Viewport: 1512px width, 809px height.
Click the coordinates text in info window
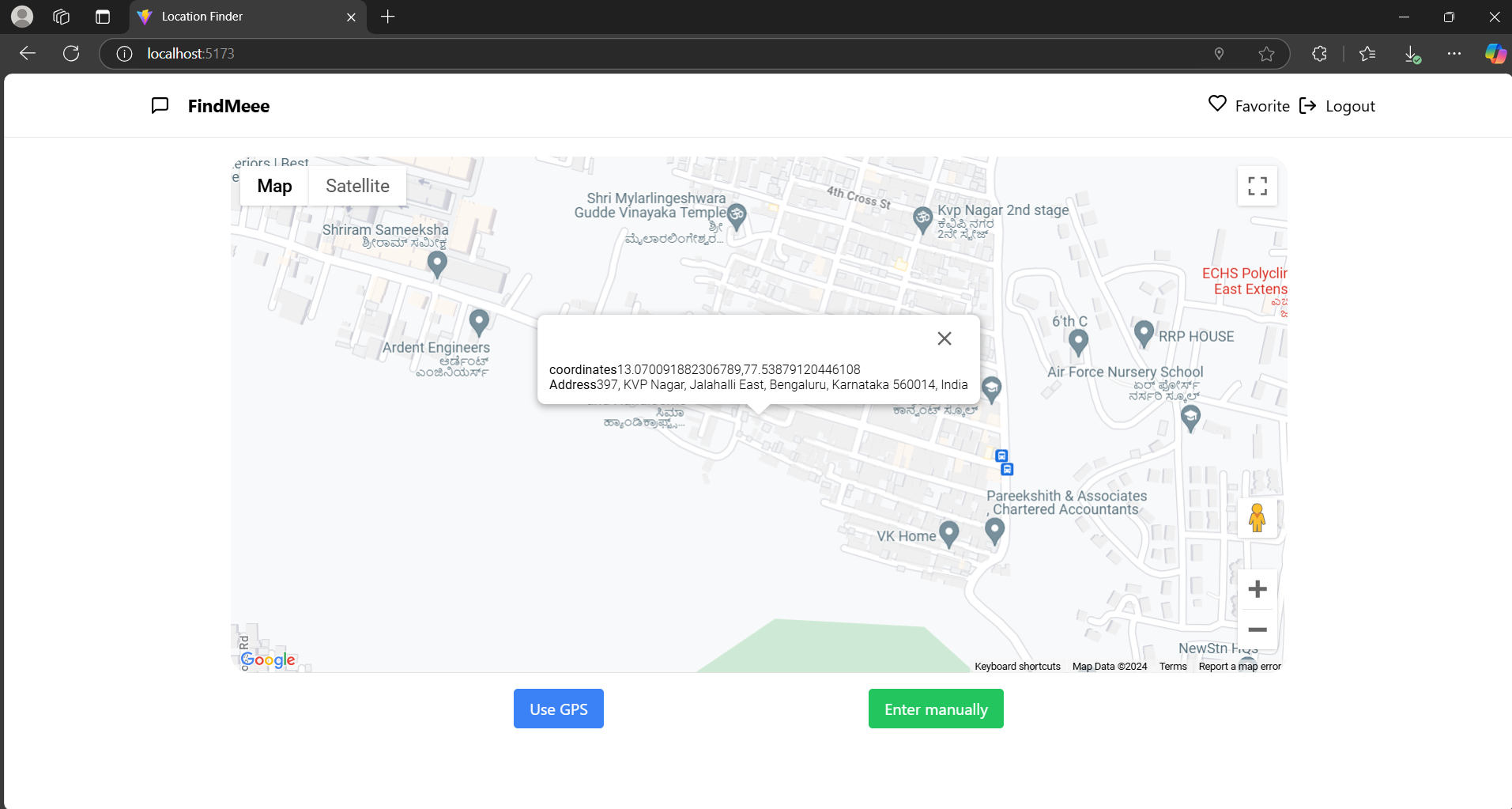pos(705,369)
